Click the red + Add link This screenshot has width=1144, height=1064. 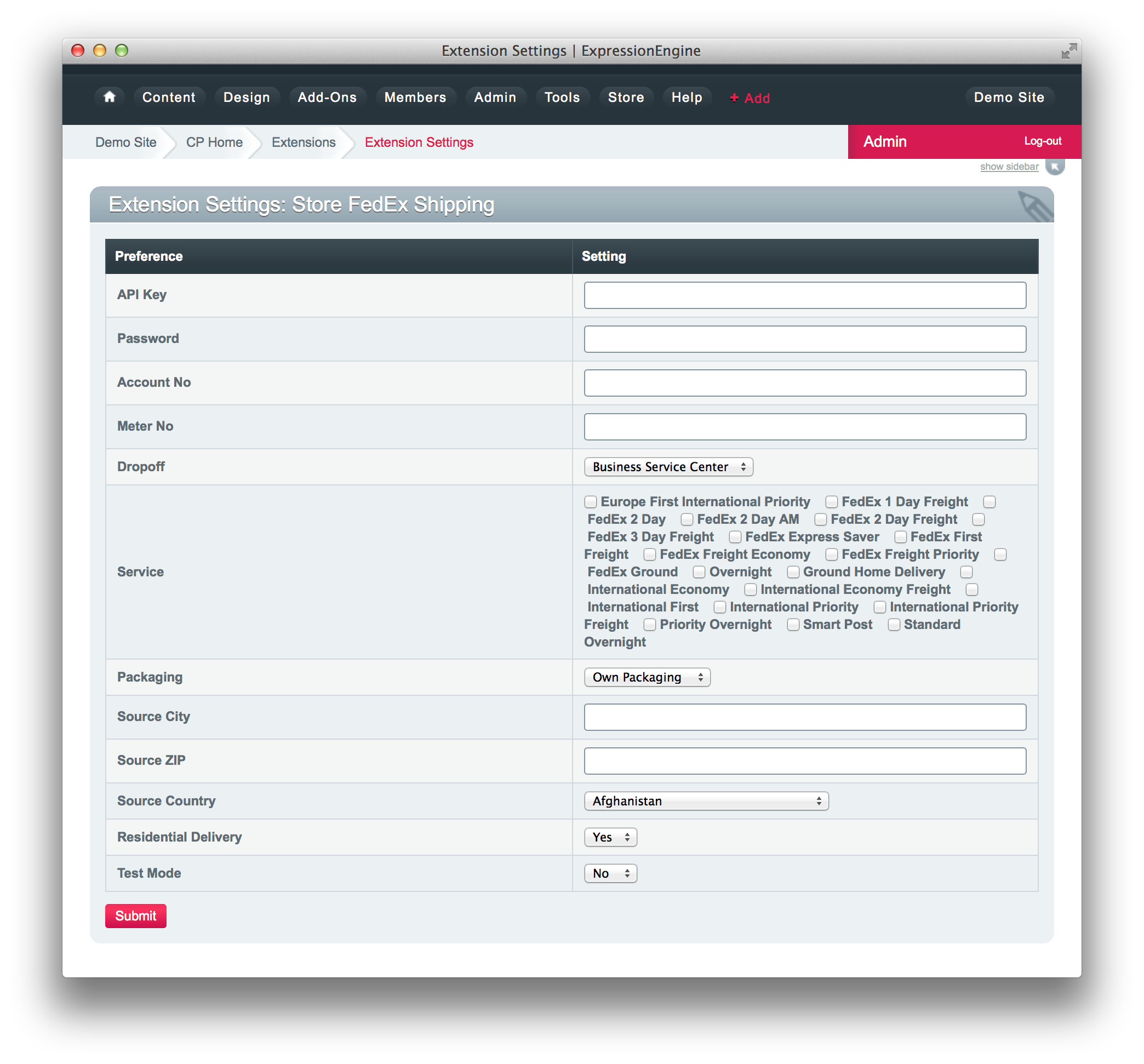[749, 98]
